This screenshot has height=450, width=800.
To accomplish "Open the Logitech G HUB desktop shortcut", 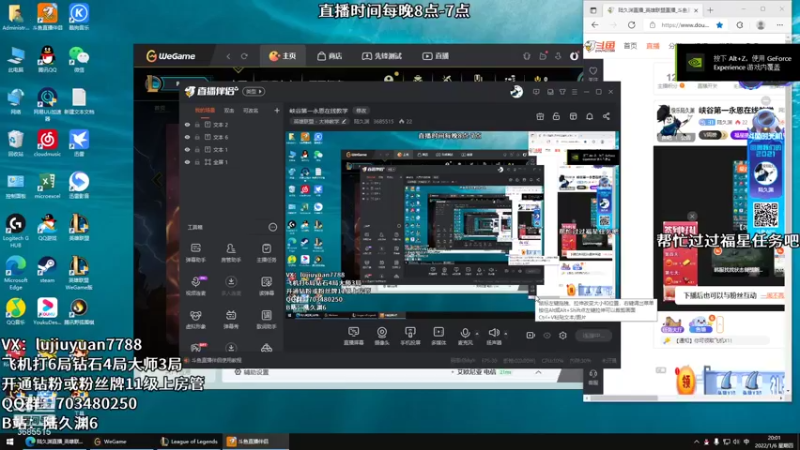I will click(x=16, y=231).
